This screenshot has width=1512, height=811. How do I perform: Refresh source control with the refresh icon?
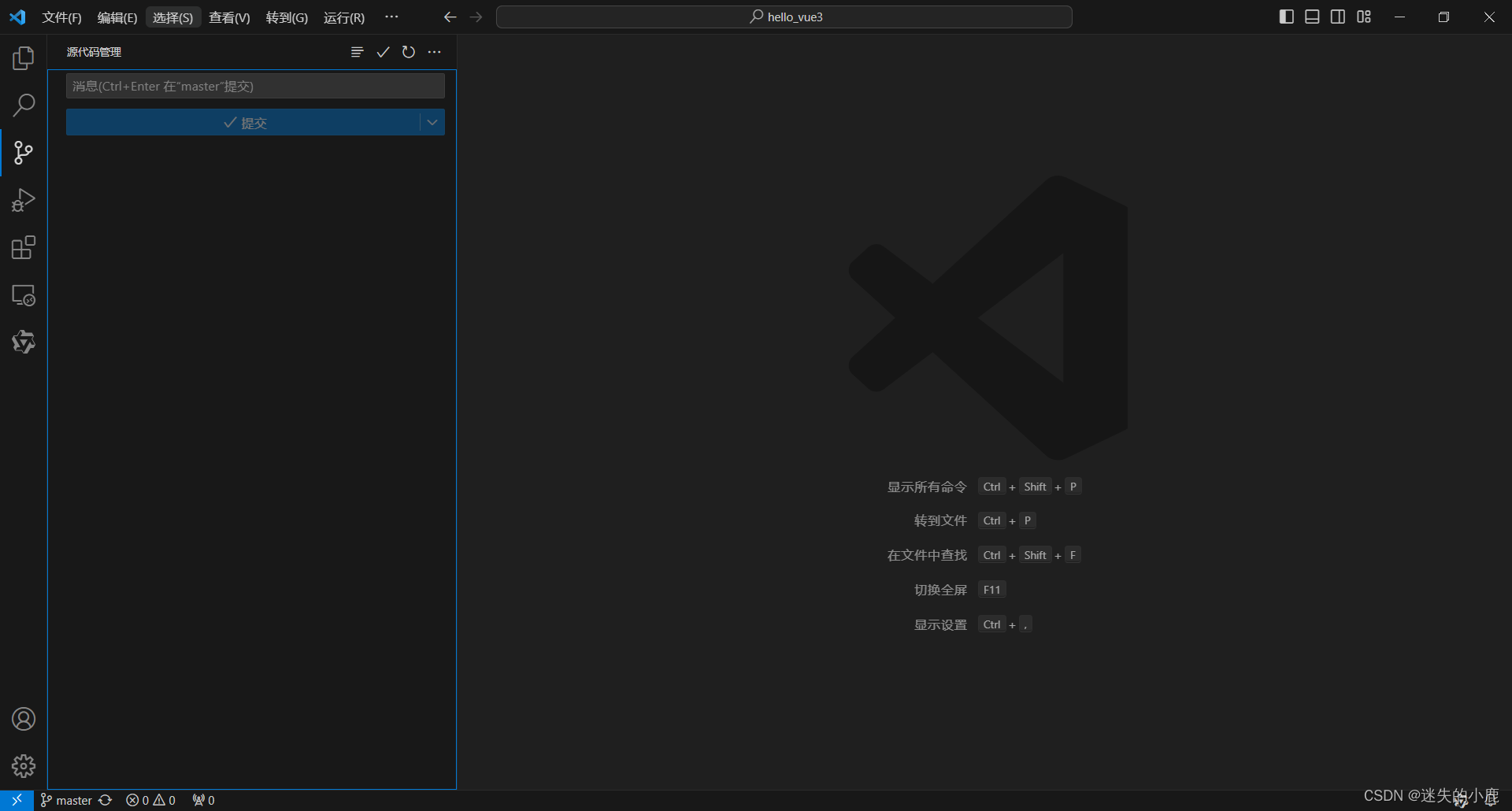408,52
